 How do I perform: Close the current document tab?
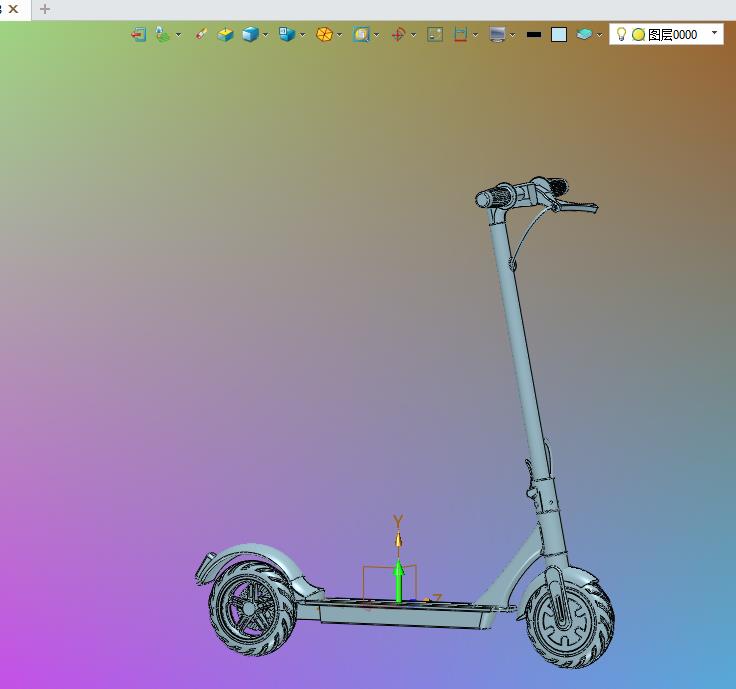coord(14,9)
